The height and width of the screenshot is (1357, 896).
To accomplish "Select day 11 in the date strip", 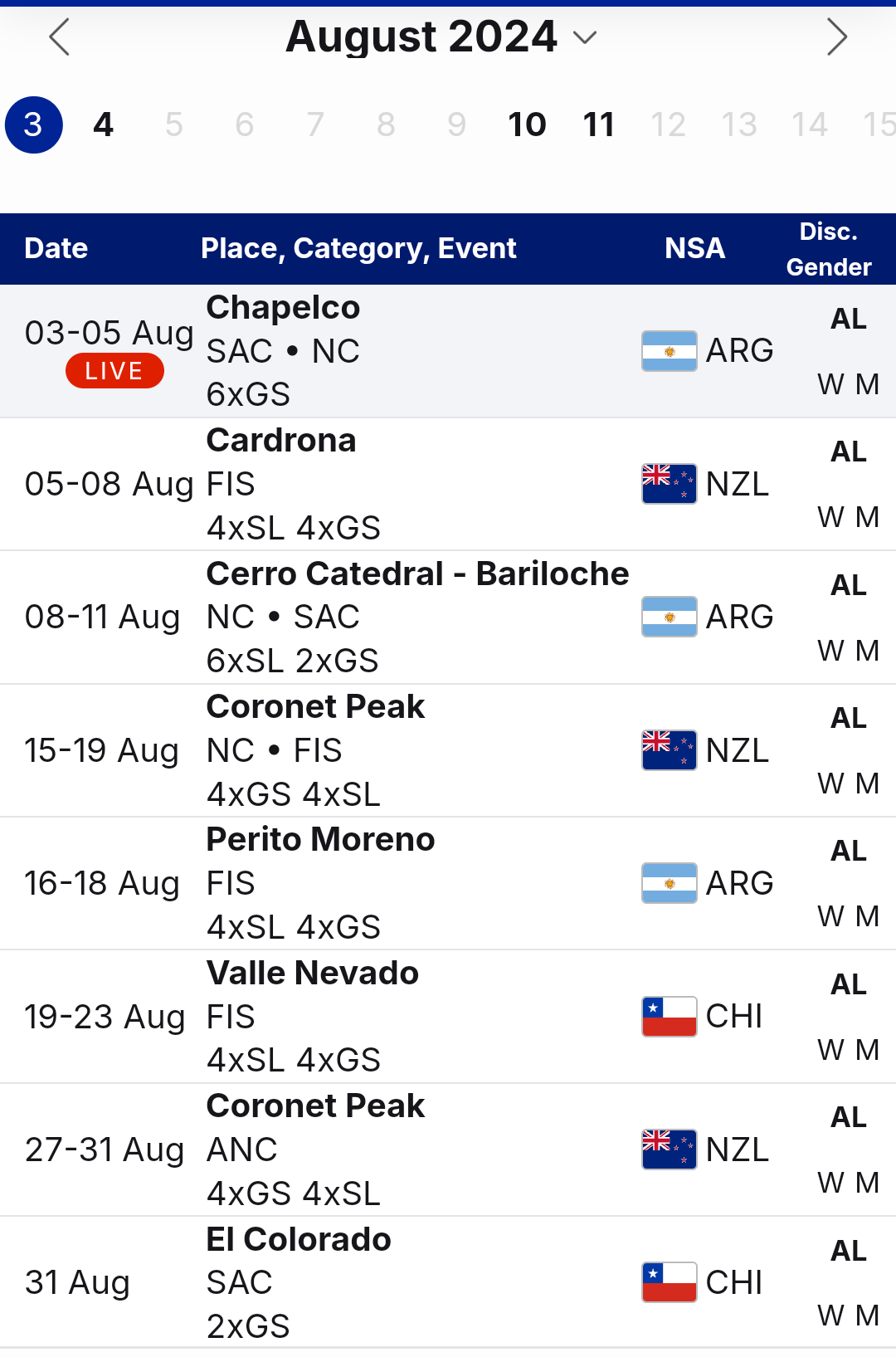I will 598,125.
